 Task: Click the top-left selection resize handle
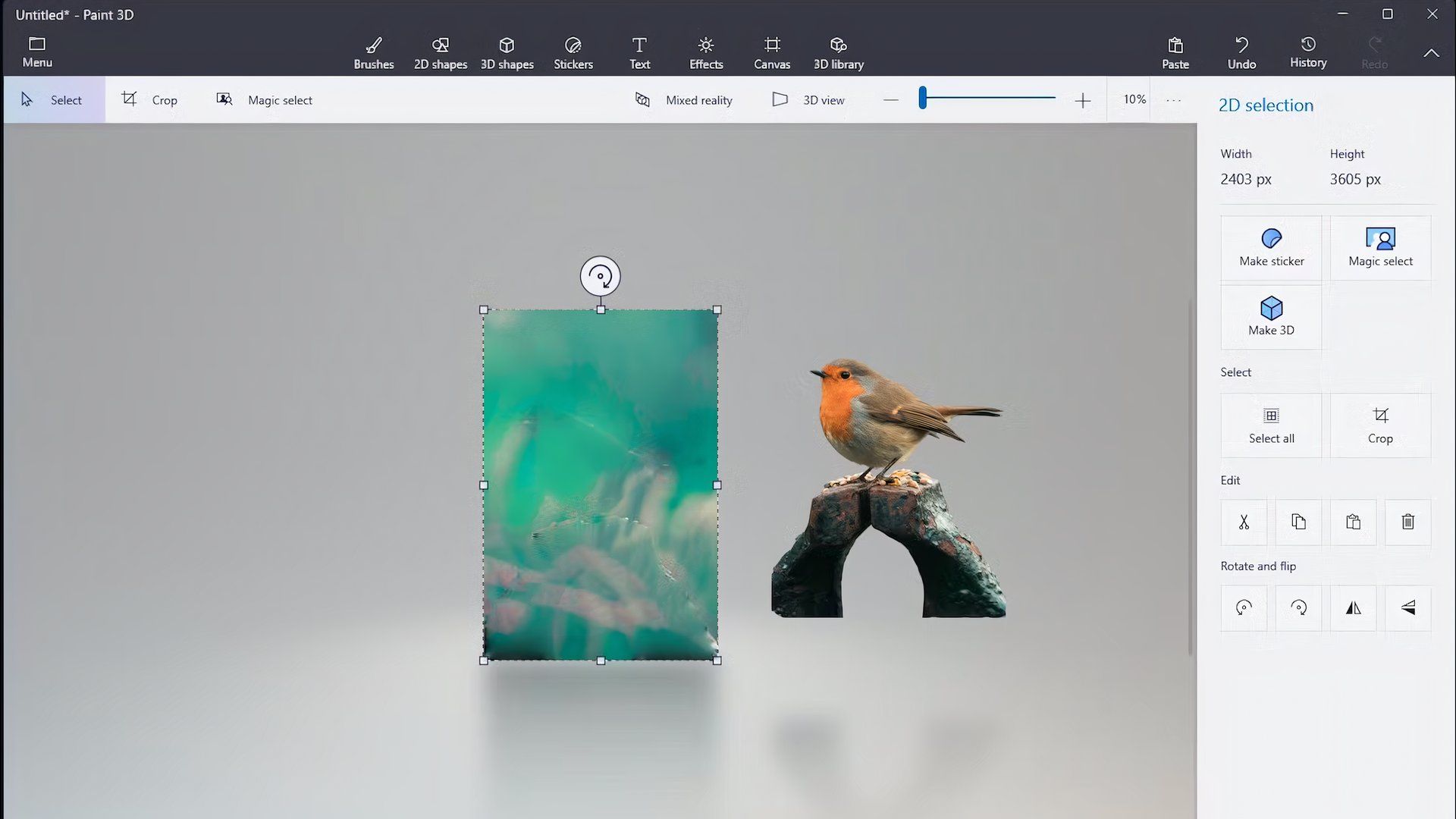(x=484, y=310)
